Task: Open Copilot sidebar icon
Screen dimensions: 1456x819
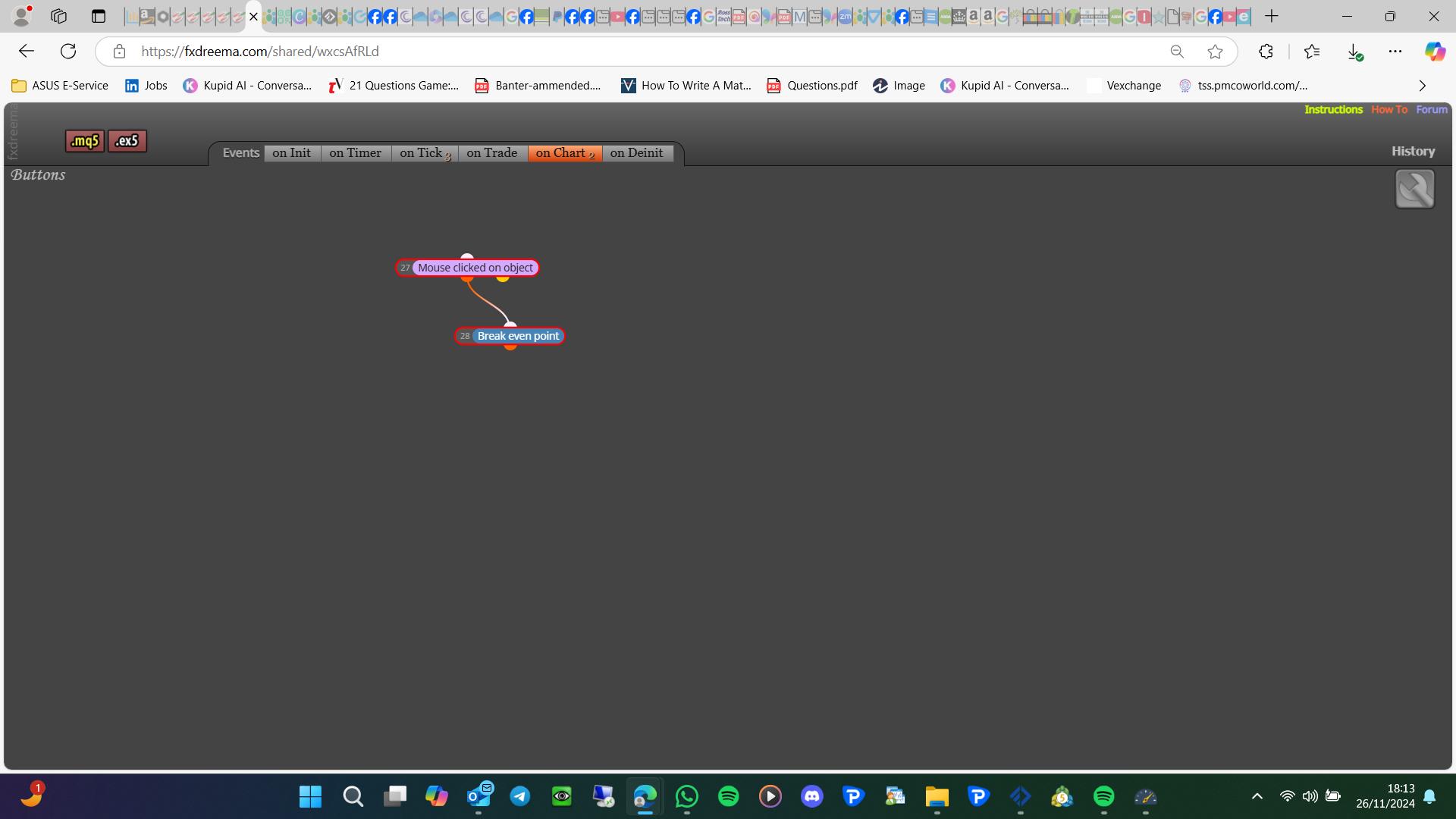Action: (x=1435, y=52)
